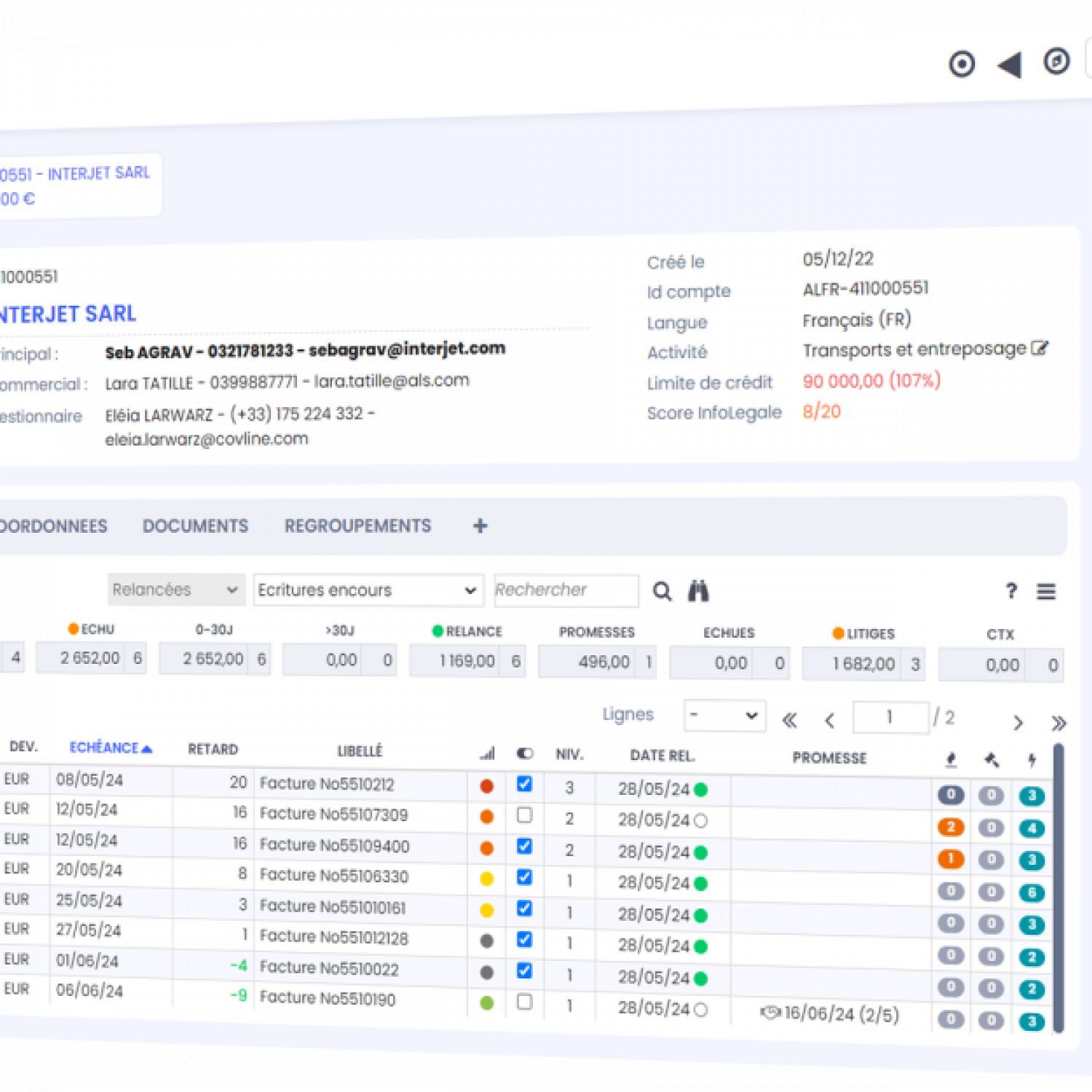
Task: Select the INTERJET SARL account tab
Action: 80,186
